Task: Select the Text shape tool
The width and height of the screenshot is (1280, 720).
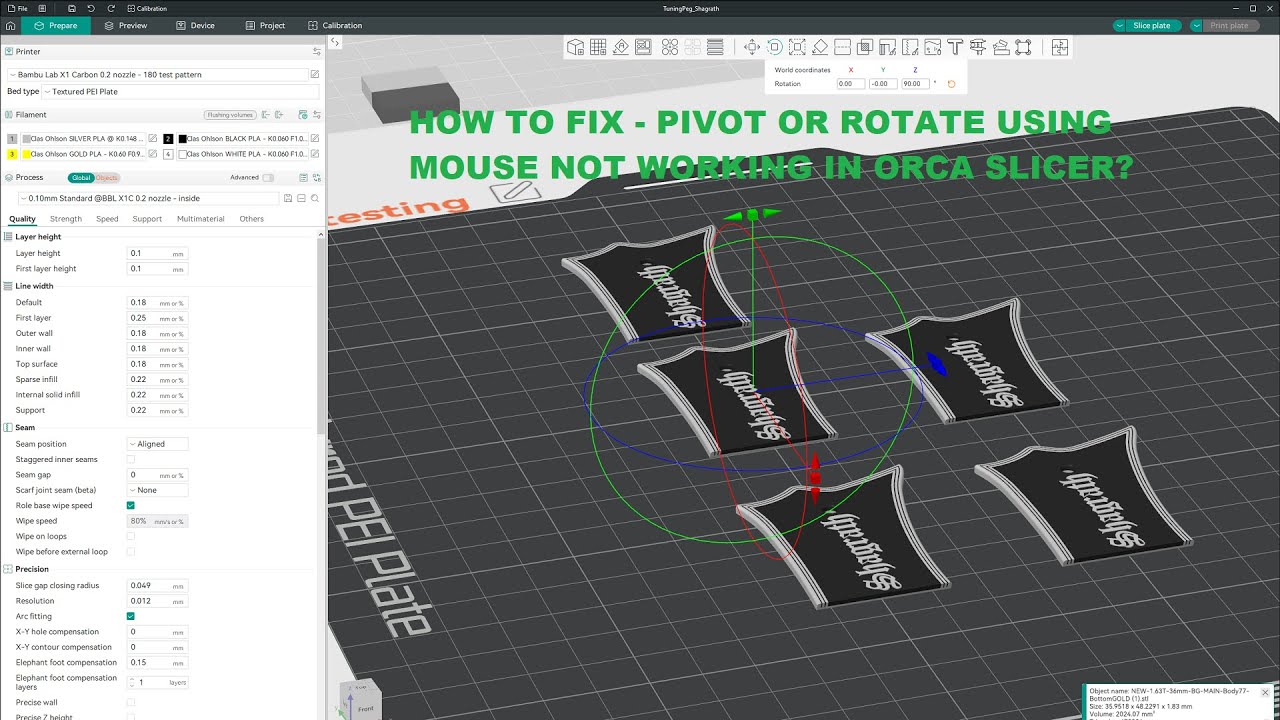Action: (955, 47)
